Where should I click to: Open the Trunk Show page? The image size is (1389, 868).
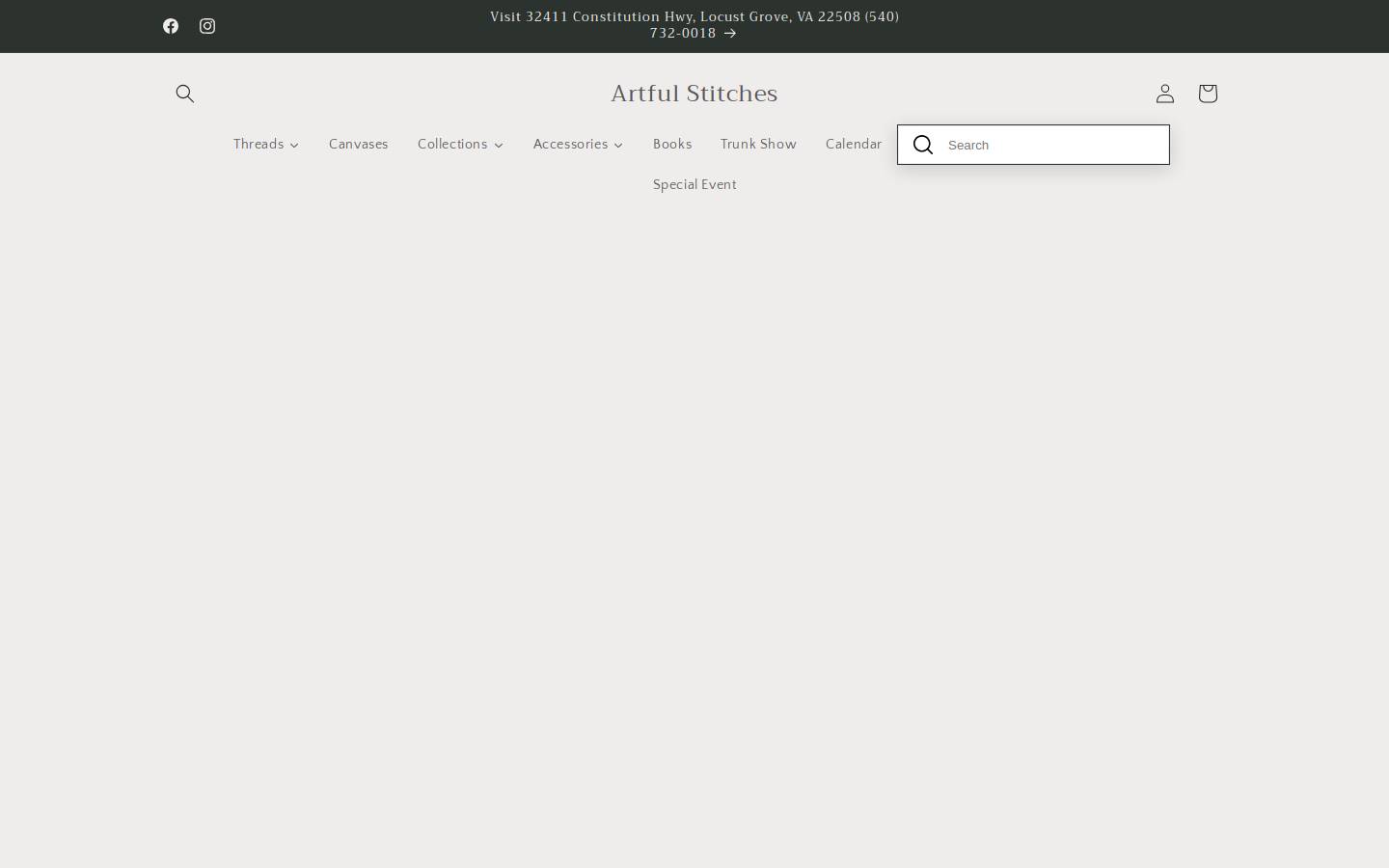(758, 145)
